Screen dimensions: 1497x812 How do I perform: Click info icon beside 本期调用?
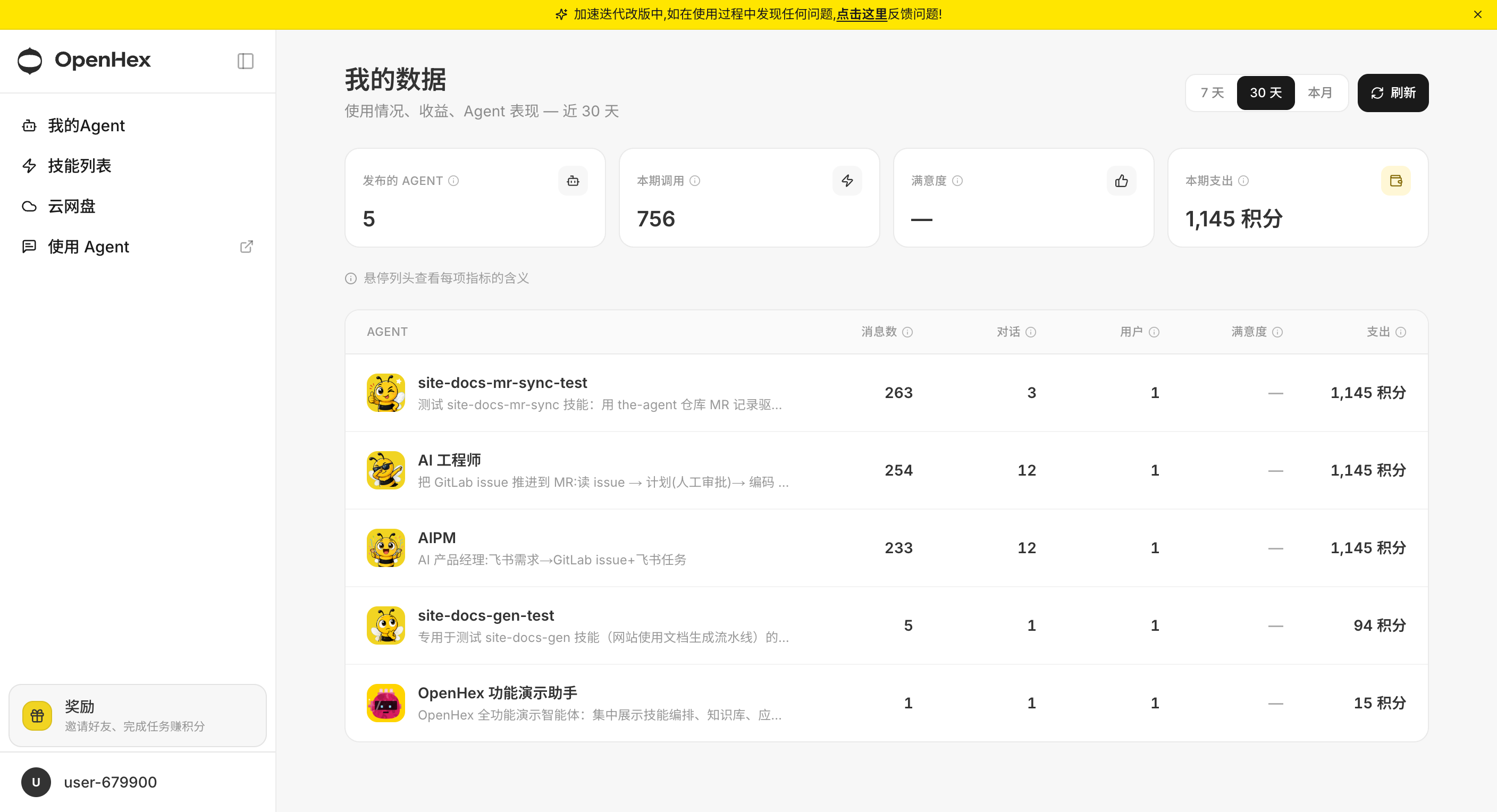695,181
